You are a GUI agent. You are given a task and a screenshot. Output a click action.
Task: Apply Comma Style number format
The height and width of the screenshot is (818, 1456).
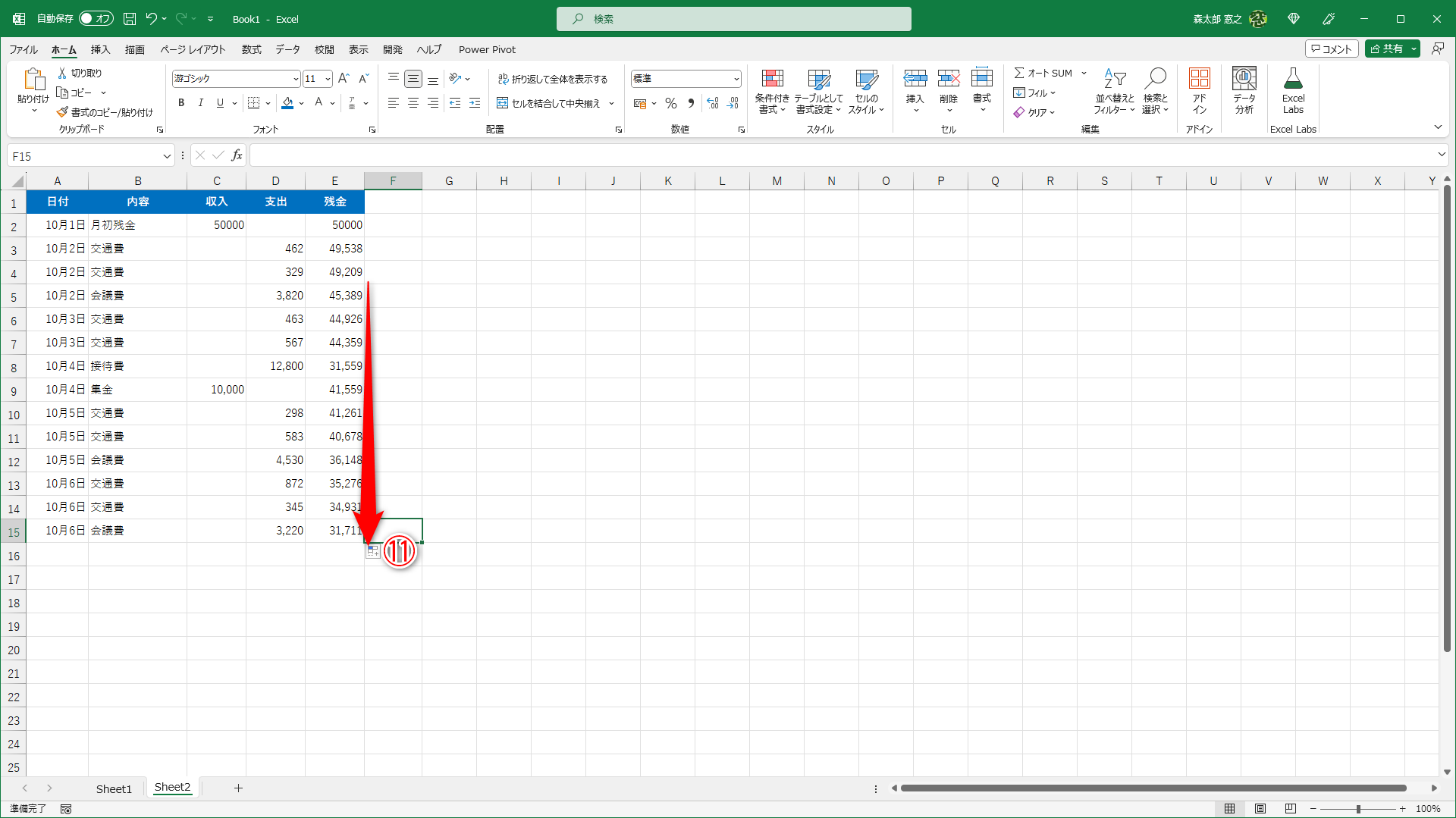click(691, 103)
